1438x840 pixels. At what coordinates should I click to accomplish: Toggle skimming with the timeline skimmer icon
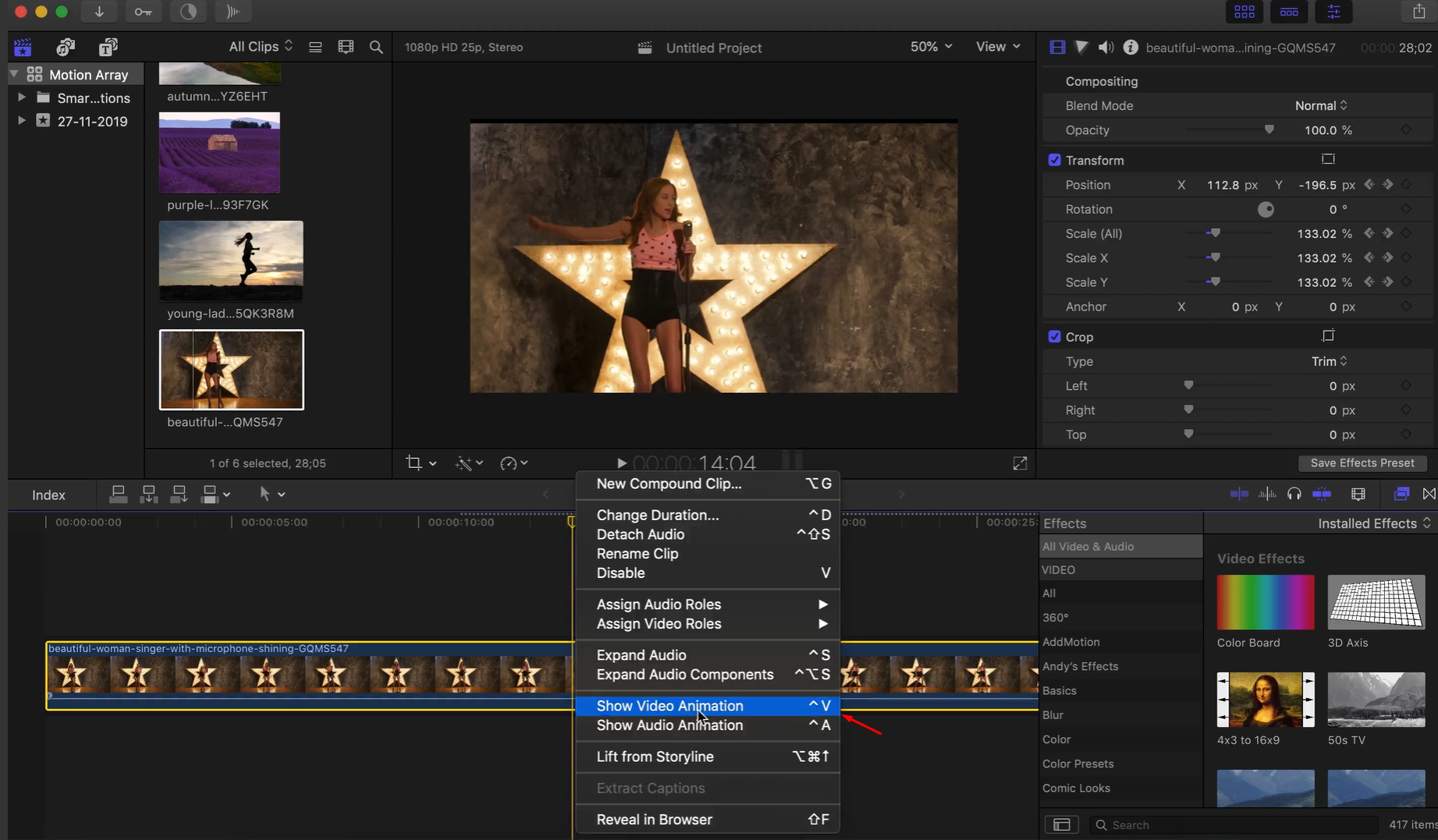tap(1238, 493)
